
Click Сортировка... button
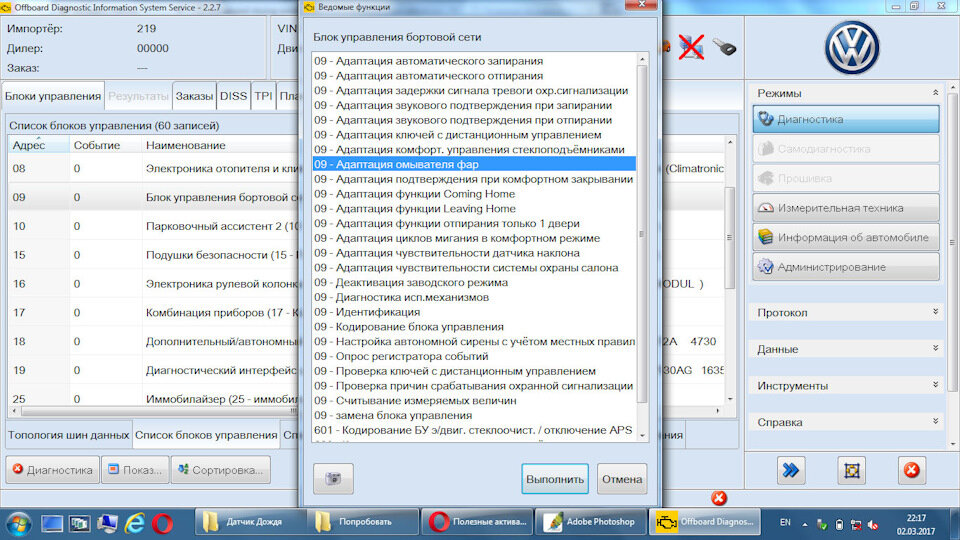(220, 470)
